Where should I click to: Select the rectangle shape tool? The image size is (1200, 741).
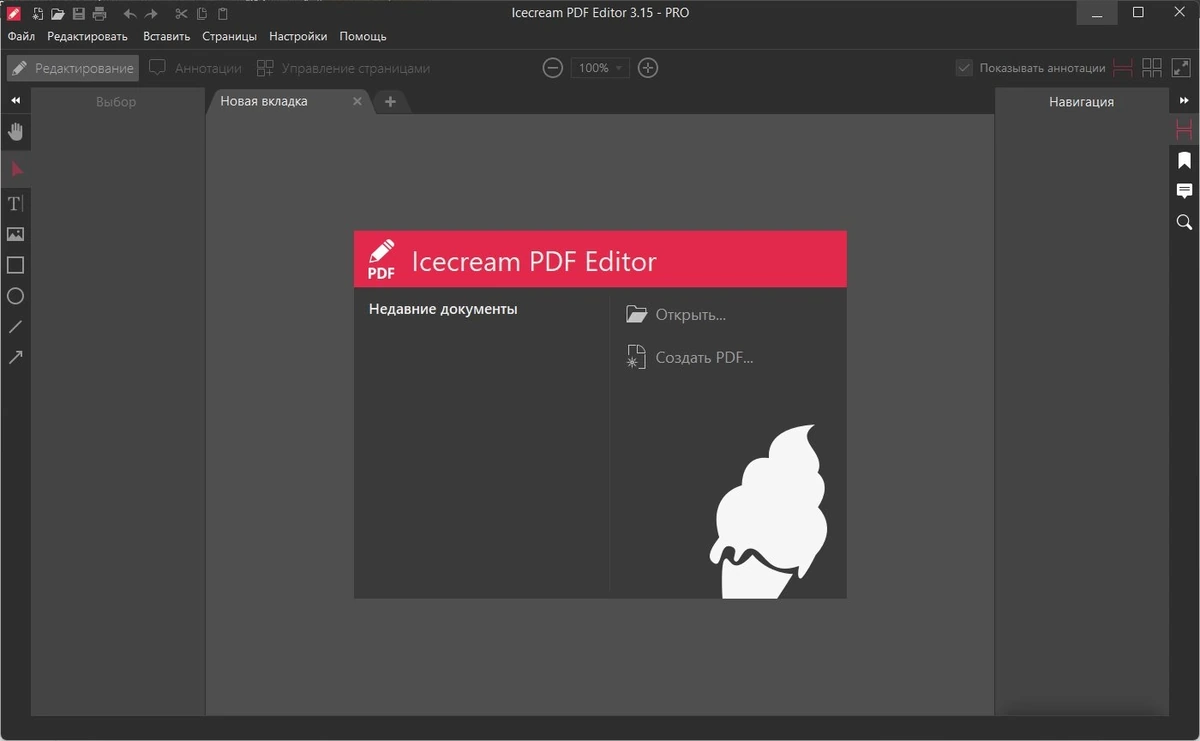[15, 265]
